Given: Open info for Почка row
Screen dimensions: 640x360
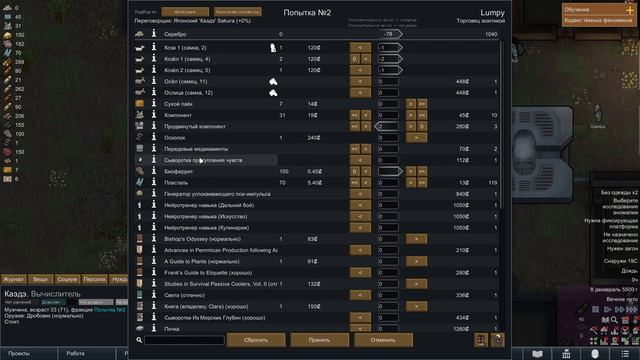Looking at the screenshot, I should coord(154,328).
